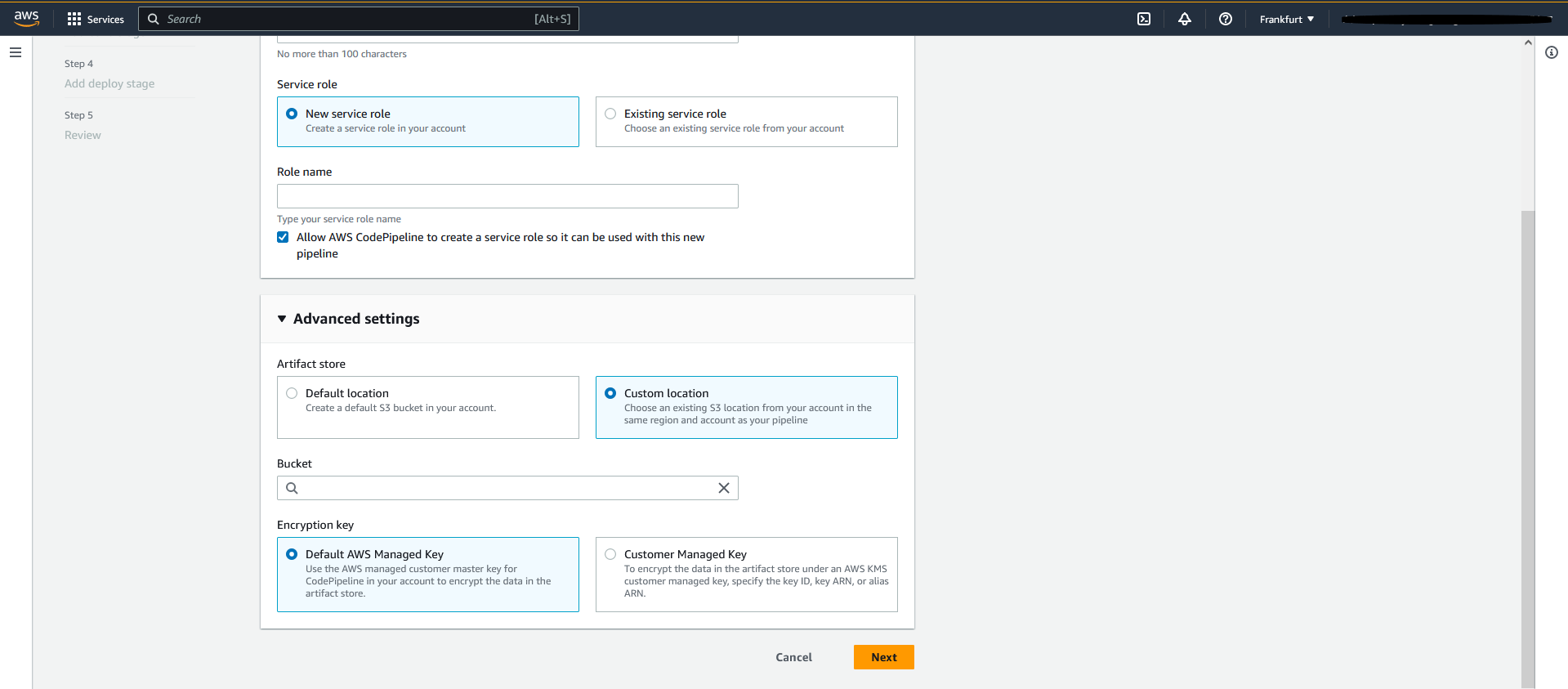Focus the Role name input field
The width and height of the screenshot is (1568, 689).
(507, 196)
